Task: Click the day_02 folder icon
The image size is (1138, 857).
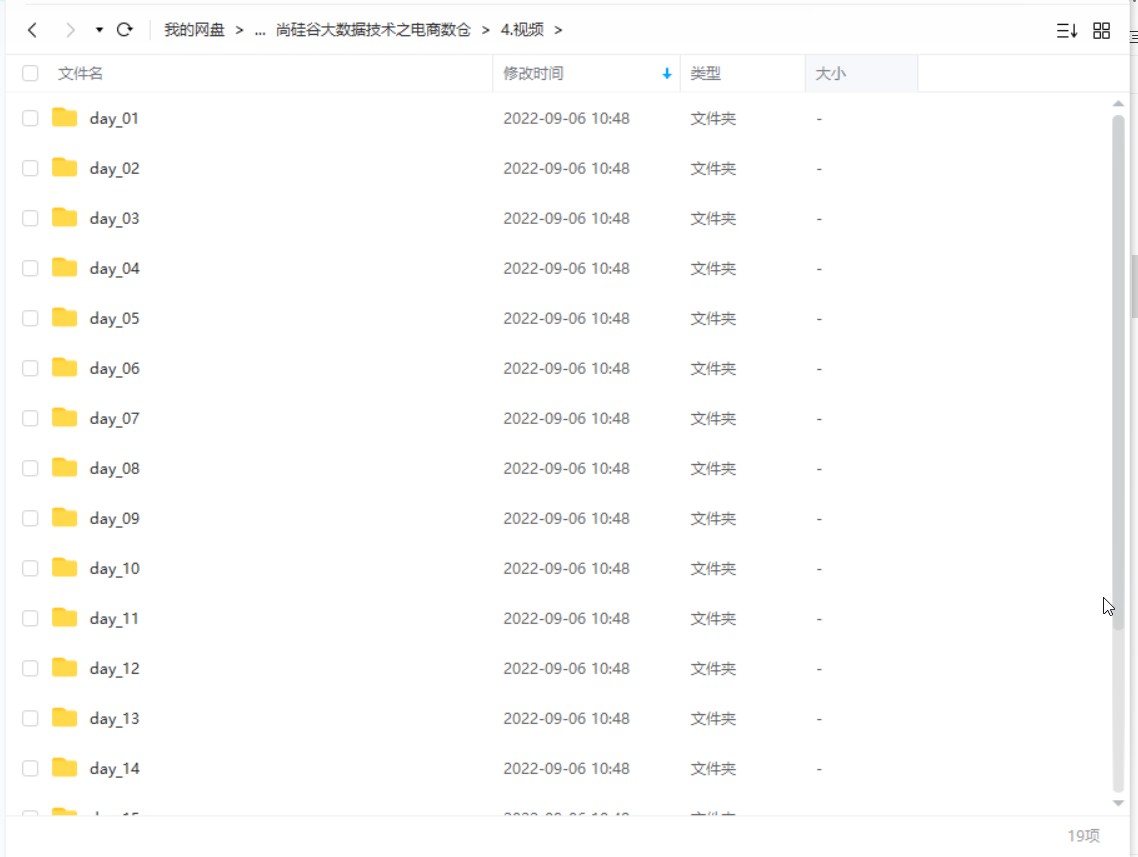Action: [x=65, y=167]
